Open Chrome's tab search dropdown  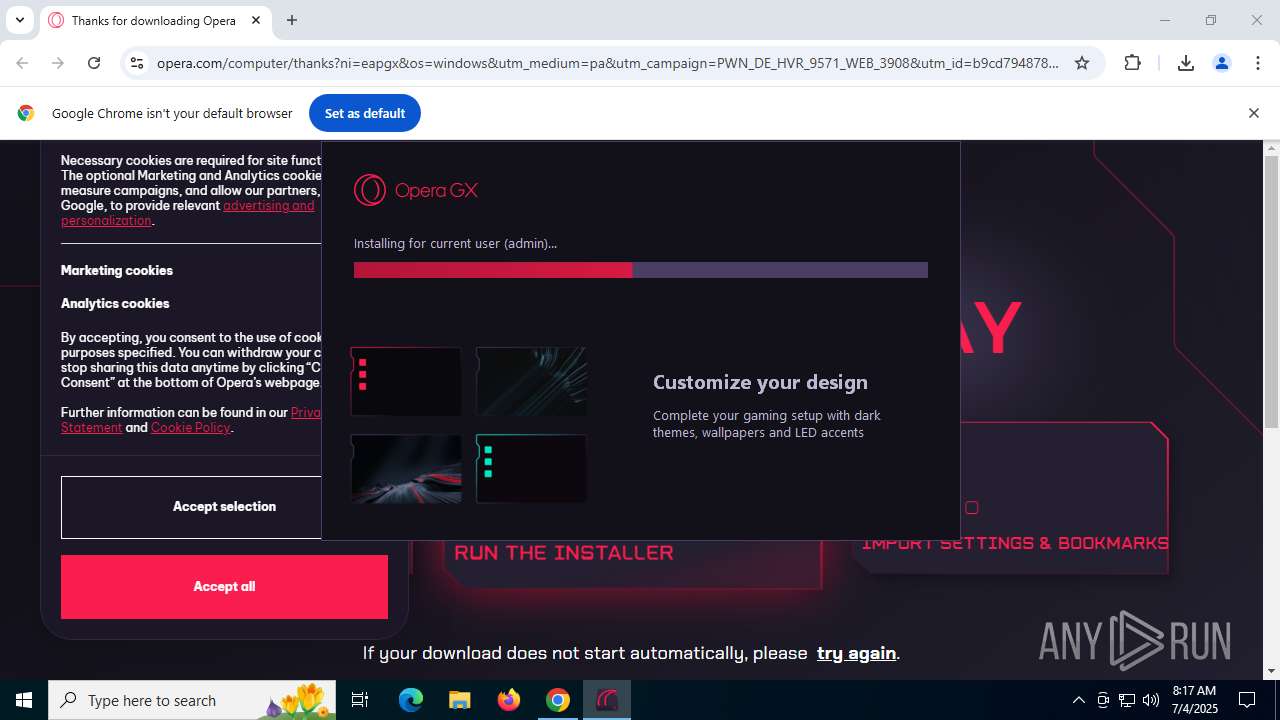[19, 20]
